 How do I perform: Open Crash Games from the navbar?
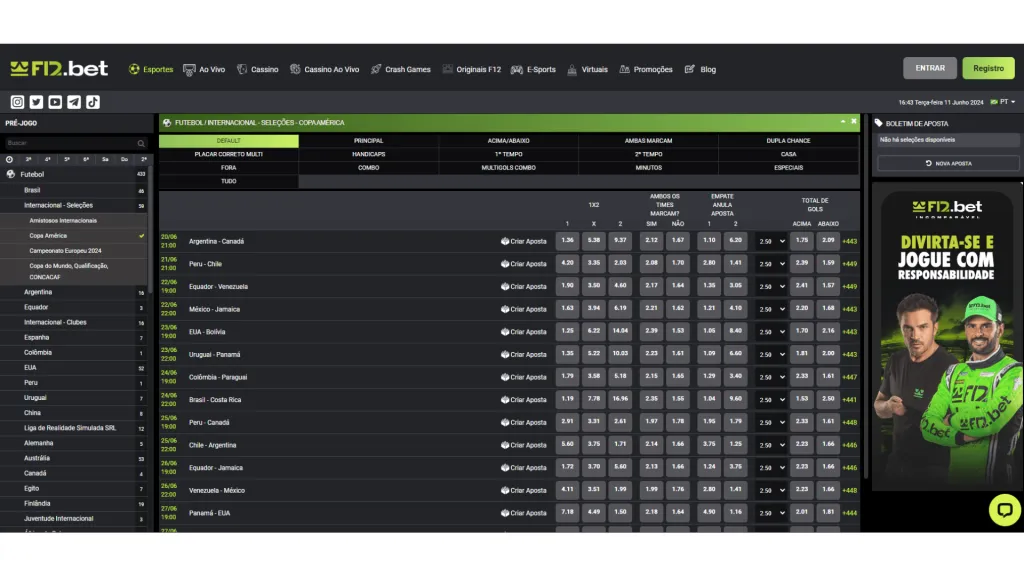click(x=403, y=69)
